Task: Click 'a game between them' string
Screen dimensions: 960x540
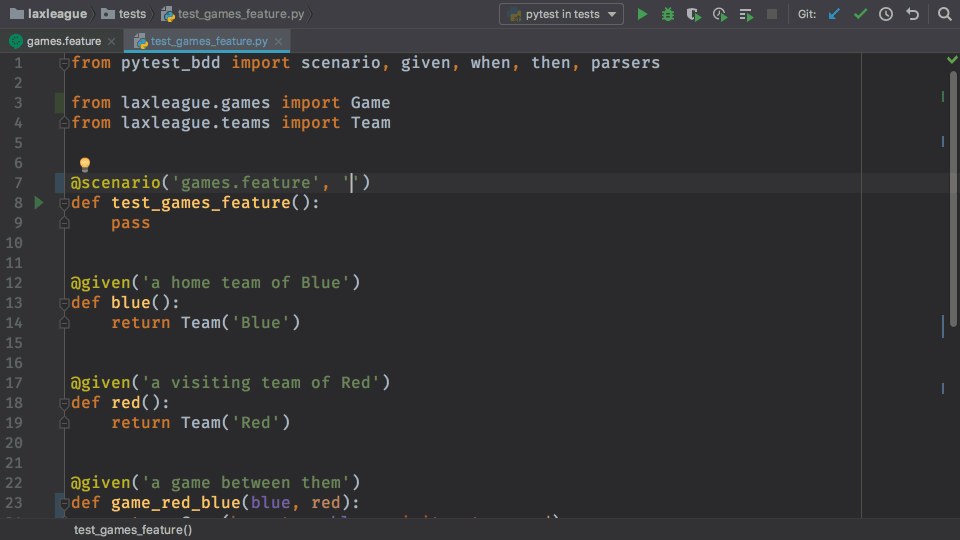Action: tap(246, 482)
